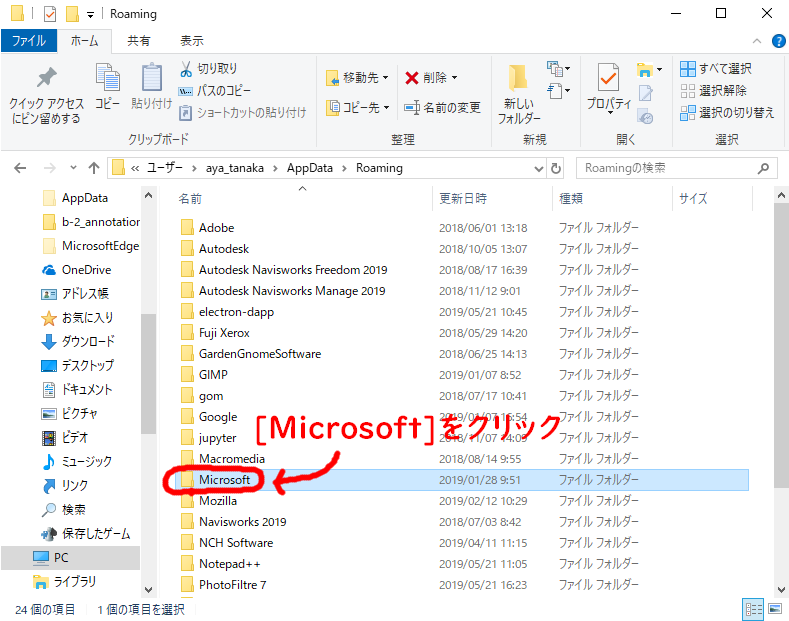Select デスクトップ in the navigation pane
Screen dimensions: 789x621
tap(77, 365)
